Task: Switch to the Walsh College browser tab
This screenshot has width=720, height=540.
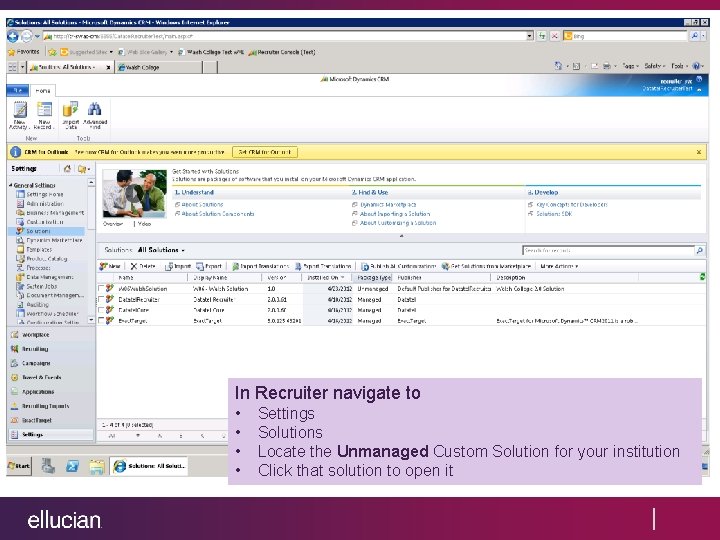Action: pyautogui.click(x=158, y=68)
